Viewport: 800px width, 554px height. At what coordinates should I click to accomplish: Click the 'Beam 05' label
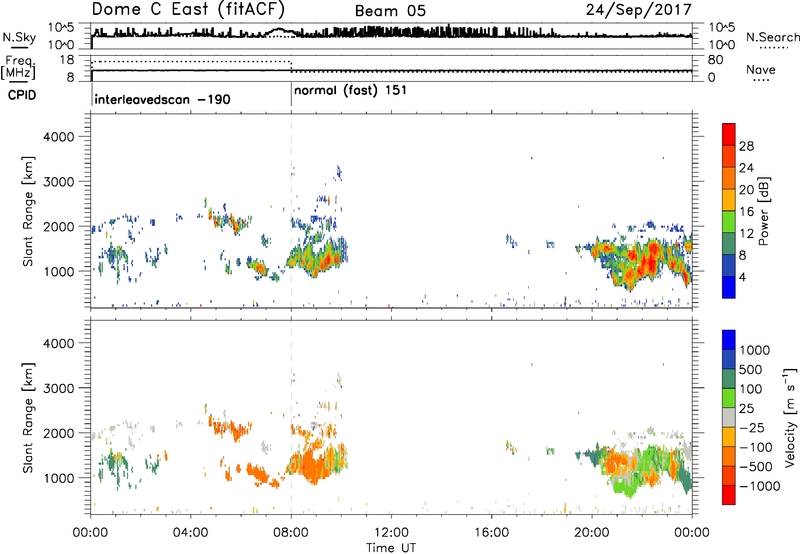click(390, 11)
